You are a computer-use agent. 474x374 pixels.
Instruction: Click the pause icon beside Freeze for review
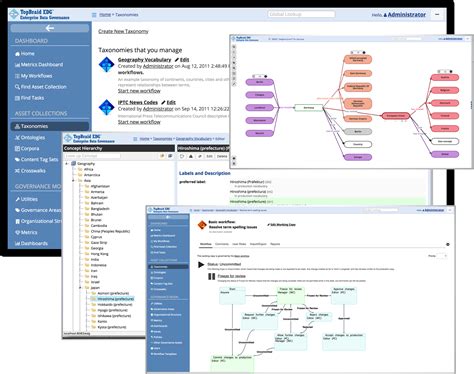(x=211, y=276)
